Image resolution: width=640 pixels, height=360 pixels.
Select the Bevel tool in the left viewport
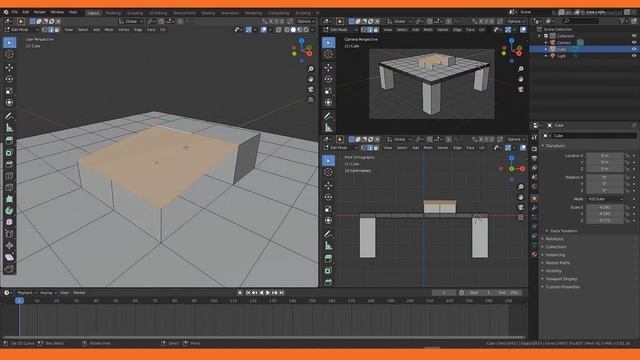9,164
